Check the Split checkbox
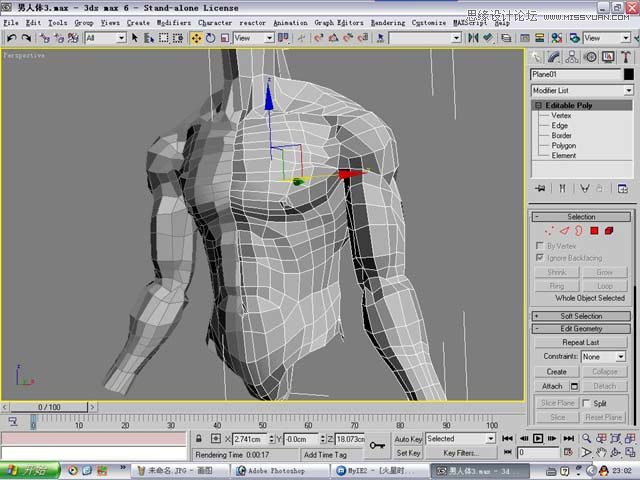 pyautogui.click(x=586, y=403)
